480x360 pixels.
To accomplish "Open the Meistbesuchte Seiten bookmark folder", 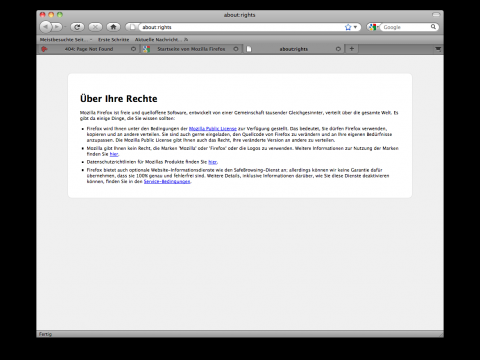I will point(66,40).
